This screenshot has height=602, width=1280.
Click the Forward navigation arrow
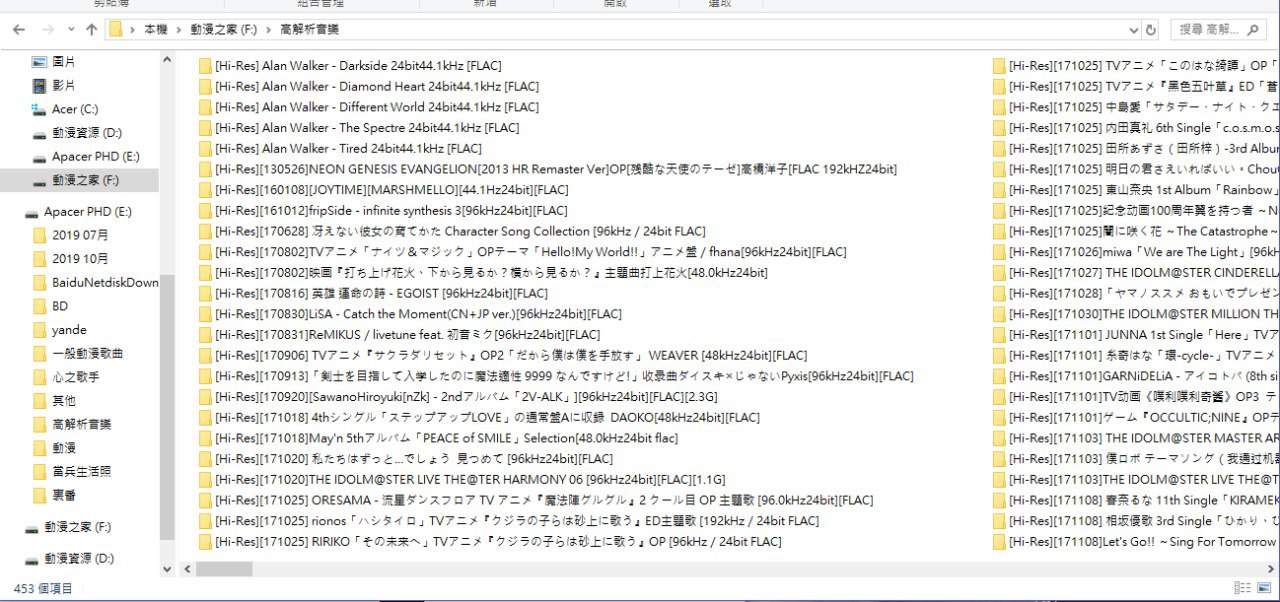(x=48, y=30)
